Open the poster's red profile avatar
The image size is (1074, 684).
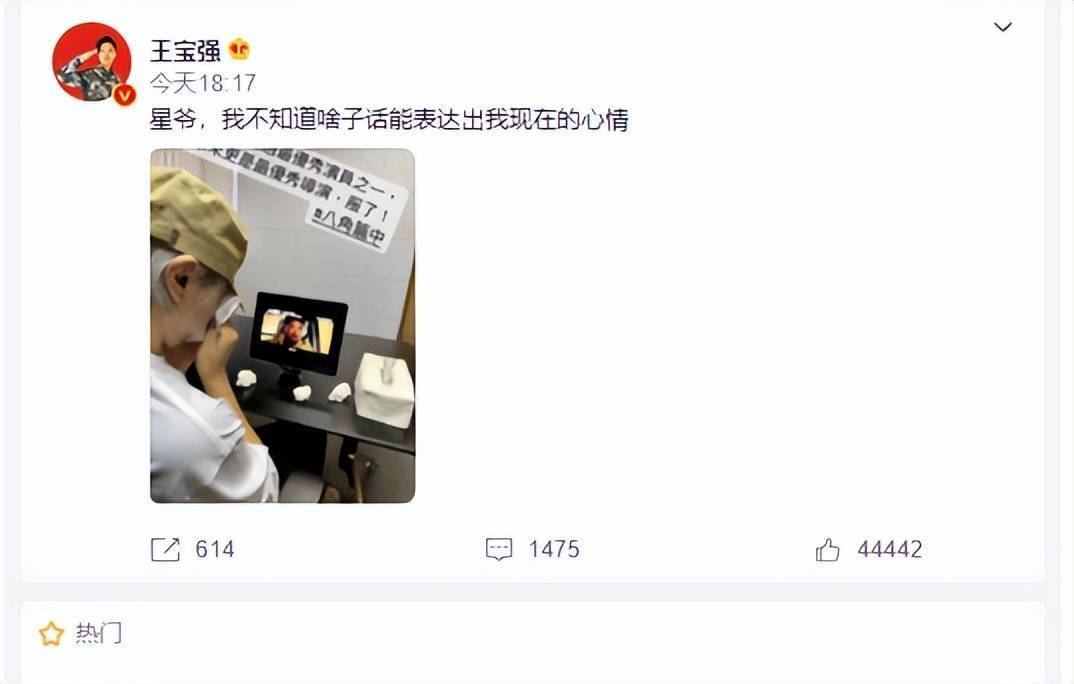pyautogui.click(x=92, y=62)
